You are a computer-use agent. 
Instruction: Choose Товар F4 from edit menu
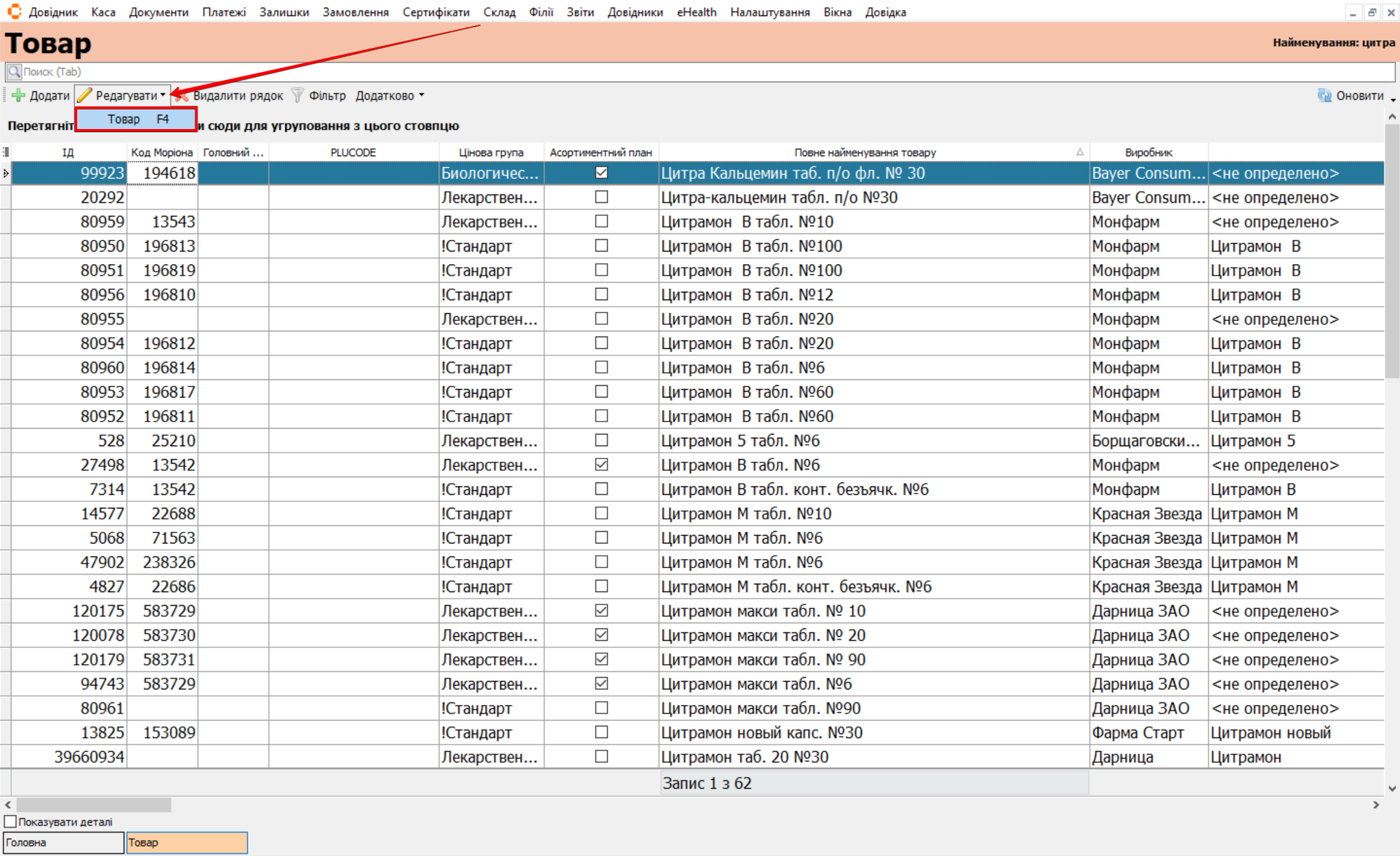click(x=136, y=119)
